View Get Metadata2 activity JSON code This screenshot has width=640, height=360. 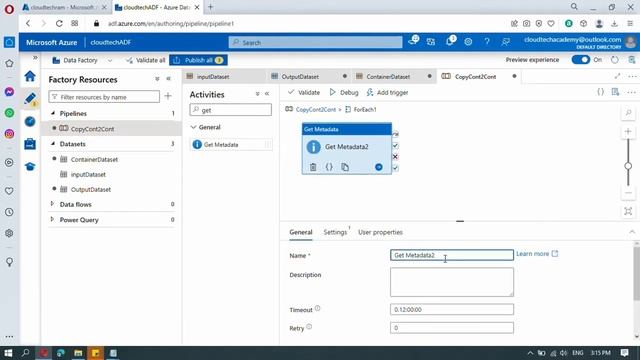329,167
